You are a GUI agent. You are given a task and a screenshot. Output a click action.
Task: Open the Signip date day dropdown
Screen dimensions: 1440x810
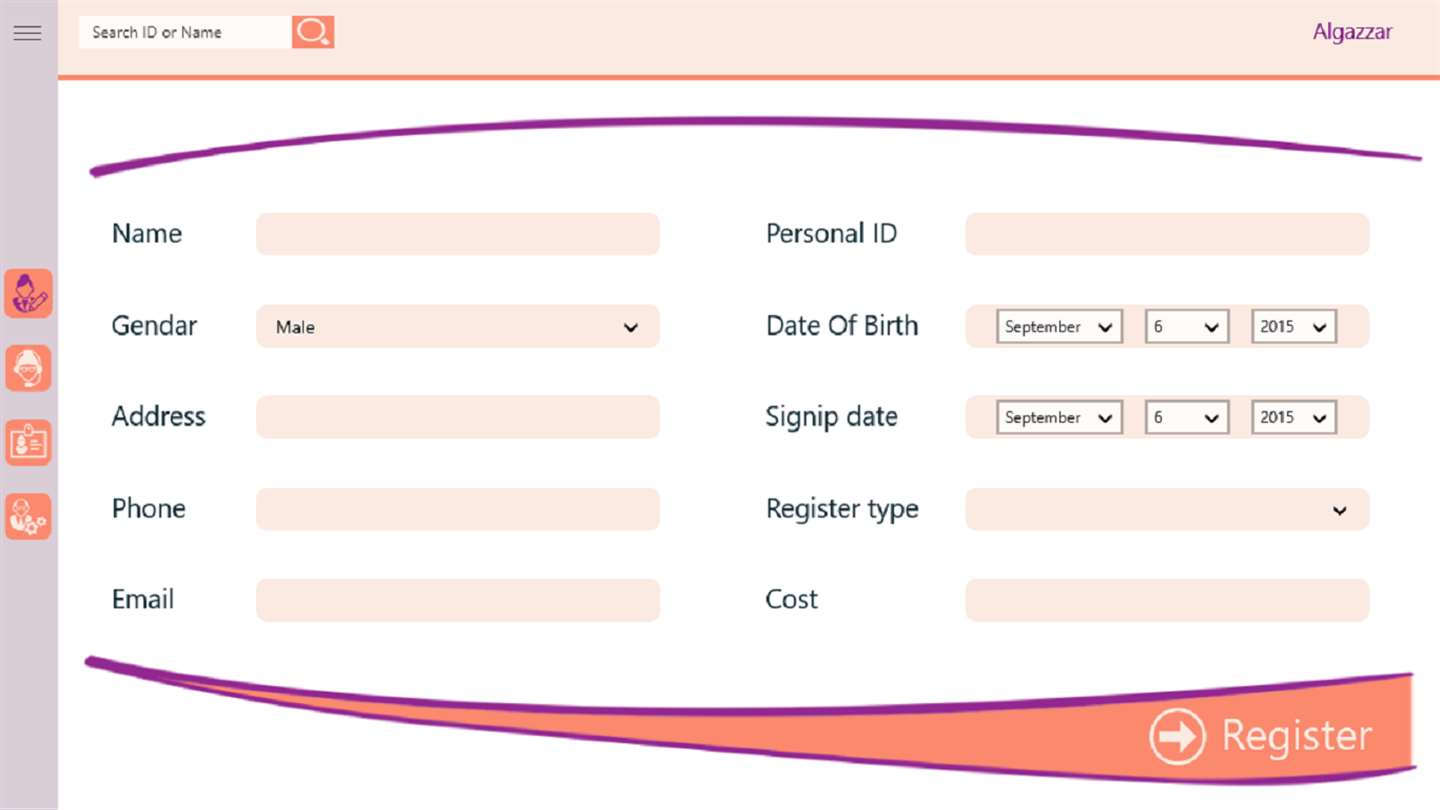[1186, 418]
